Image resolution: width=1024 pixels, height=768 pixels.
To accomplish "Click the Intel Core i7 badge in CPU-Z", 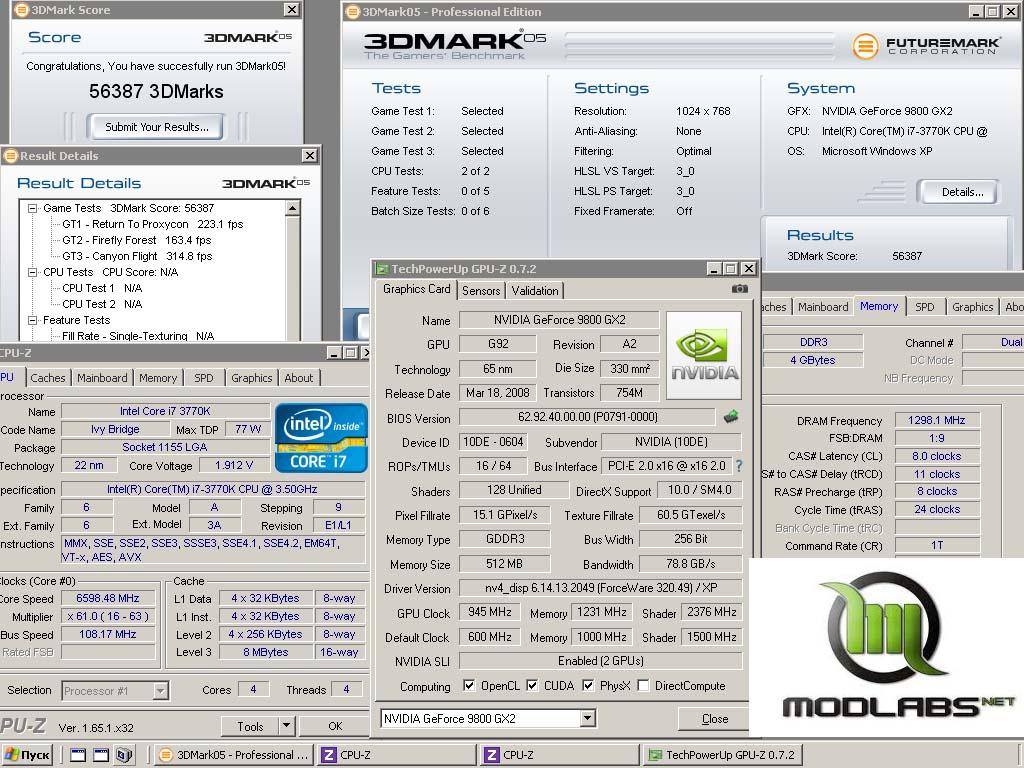I will pyautogui.click(x=321, y=438).
